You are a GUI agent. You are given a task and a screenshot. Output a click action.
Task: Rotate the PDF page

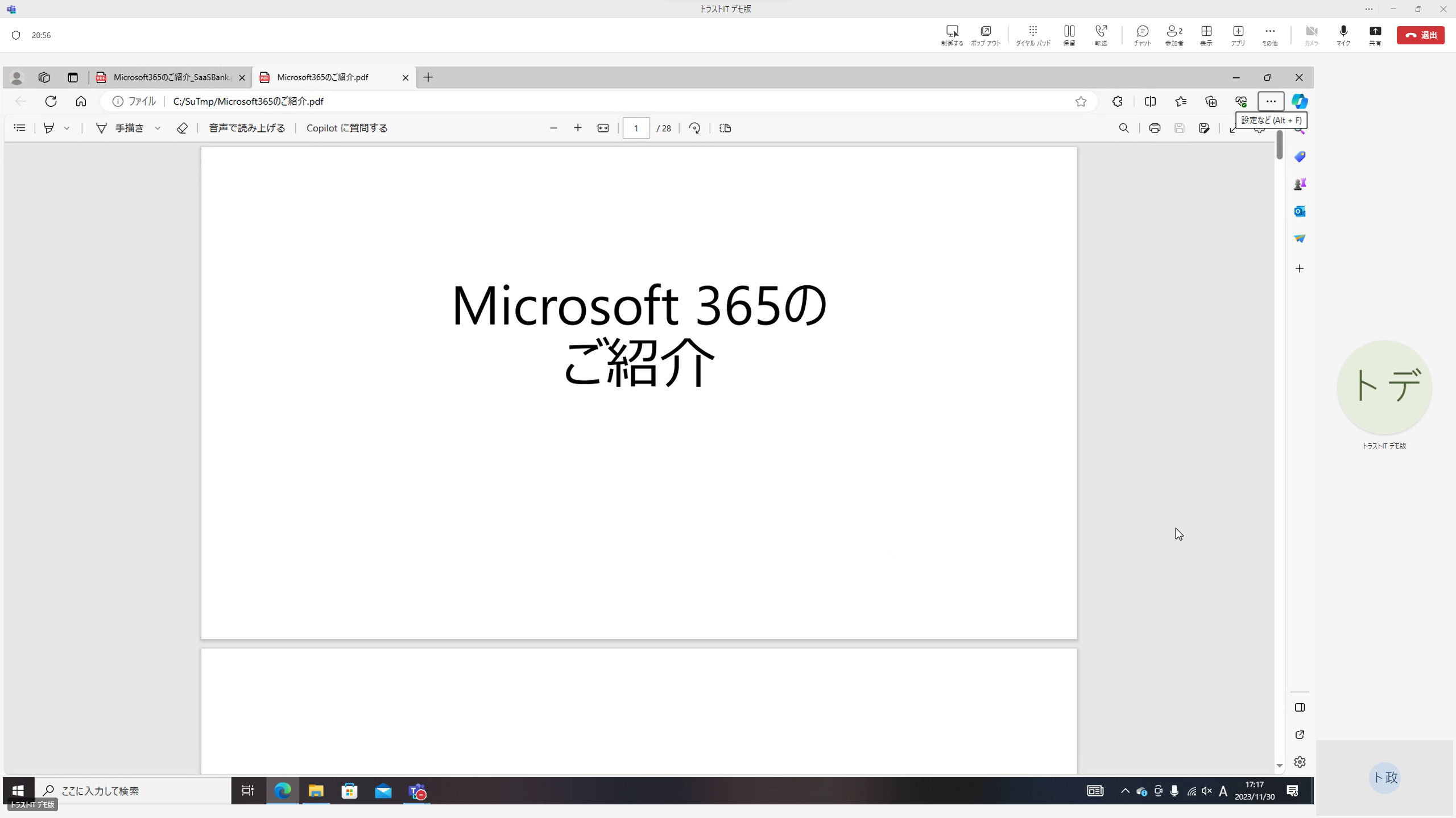pyautogui.click(x=694, y=128)
